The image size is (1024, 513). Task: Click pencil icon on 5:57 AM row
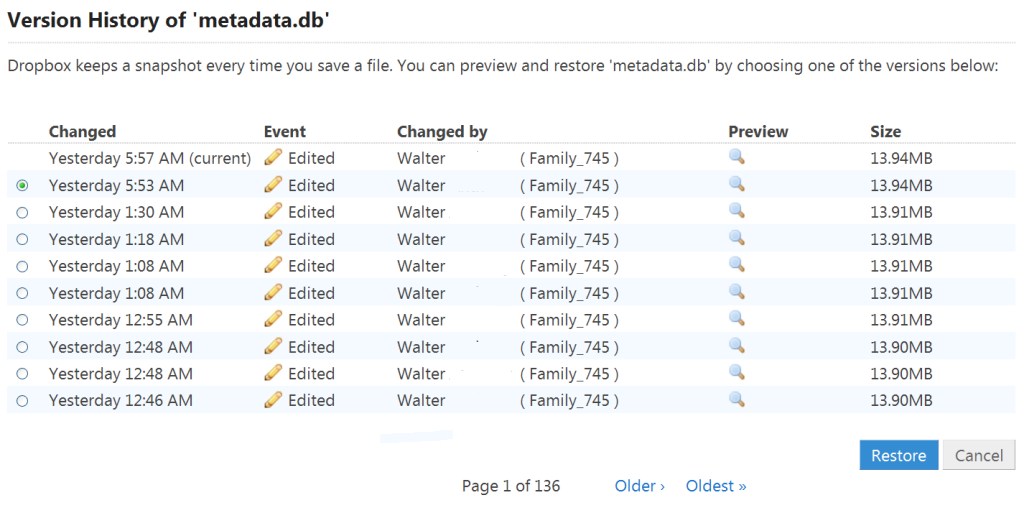click(273, 157)
